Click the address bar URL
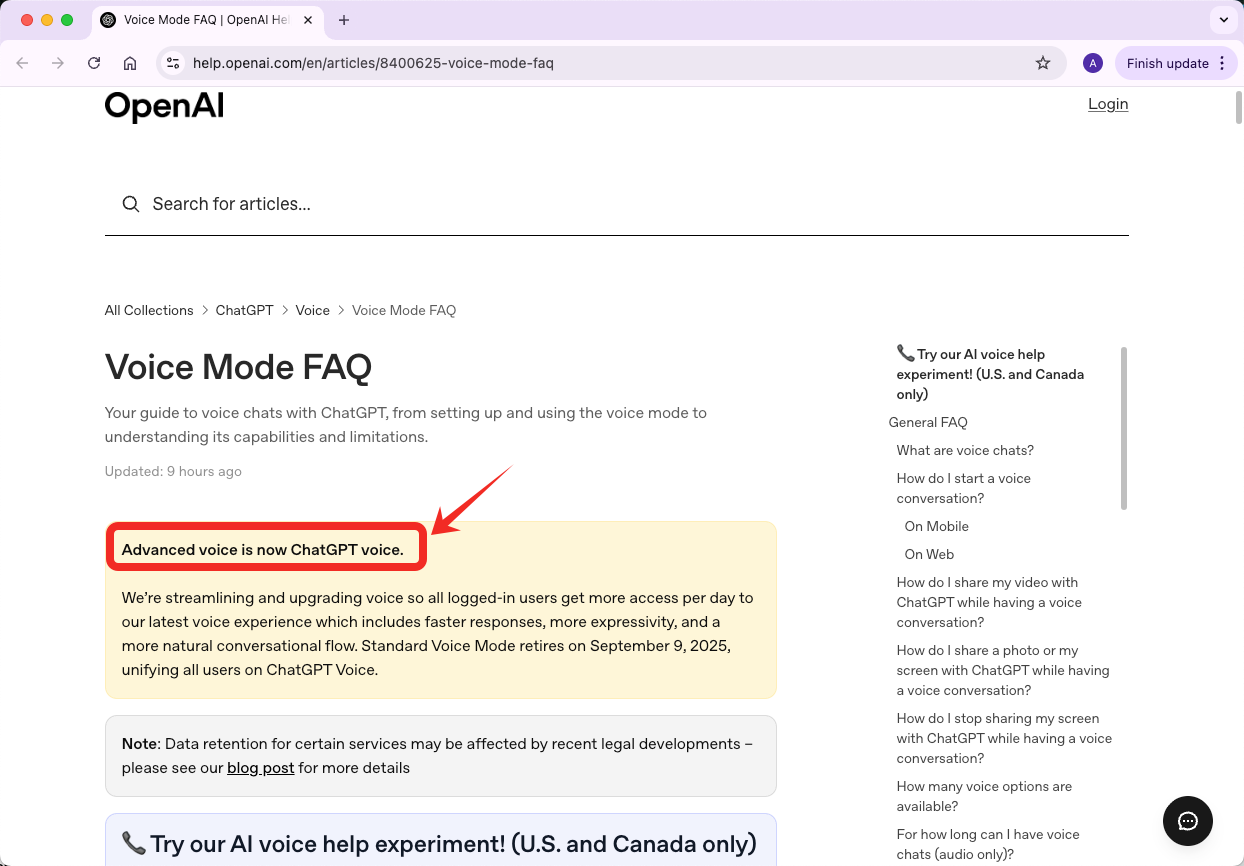The width and height of the screenshot is (1244, 866). tap(373, 63)
